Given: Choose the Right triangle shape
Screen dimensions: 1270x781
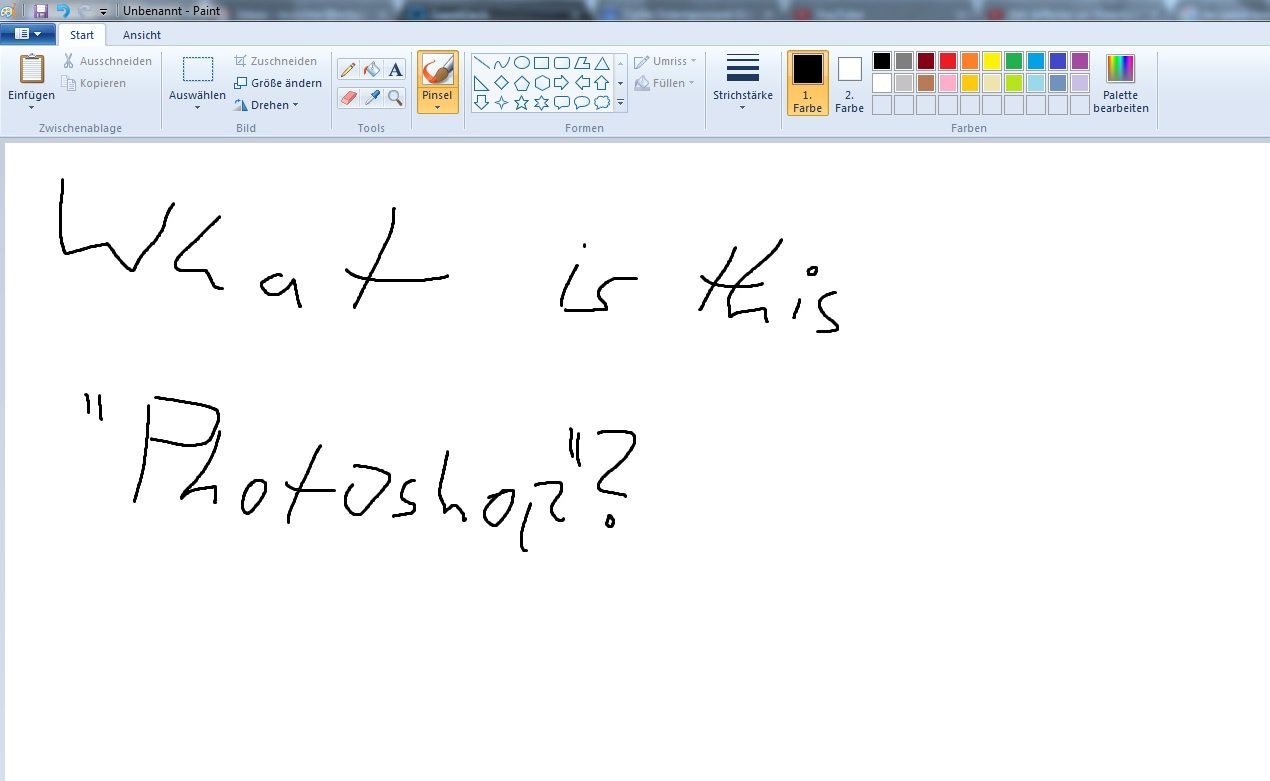Looking at the screenshot, I should tap(482, 83).
